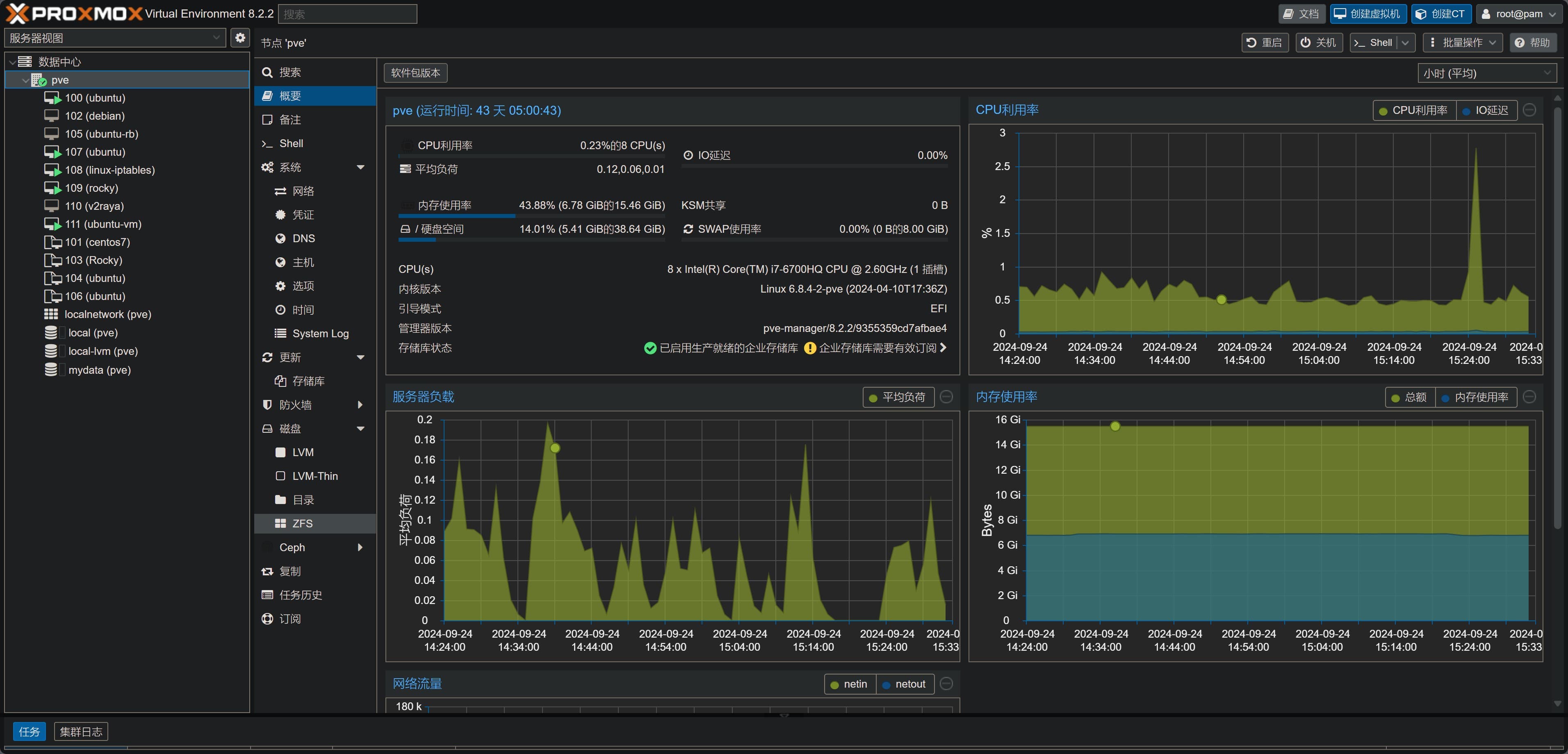Image resolution: width=1568 pixels, height=754 pixels.
Task: Click the 选项 options gear icon
Action: click(280, 286)
